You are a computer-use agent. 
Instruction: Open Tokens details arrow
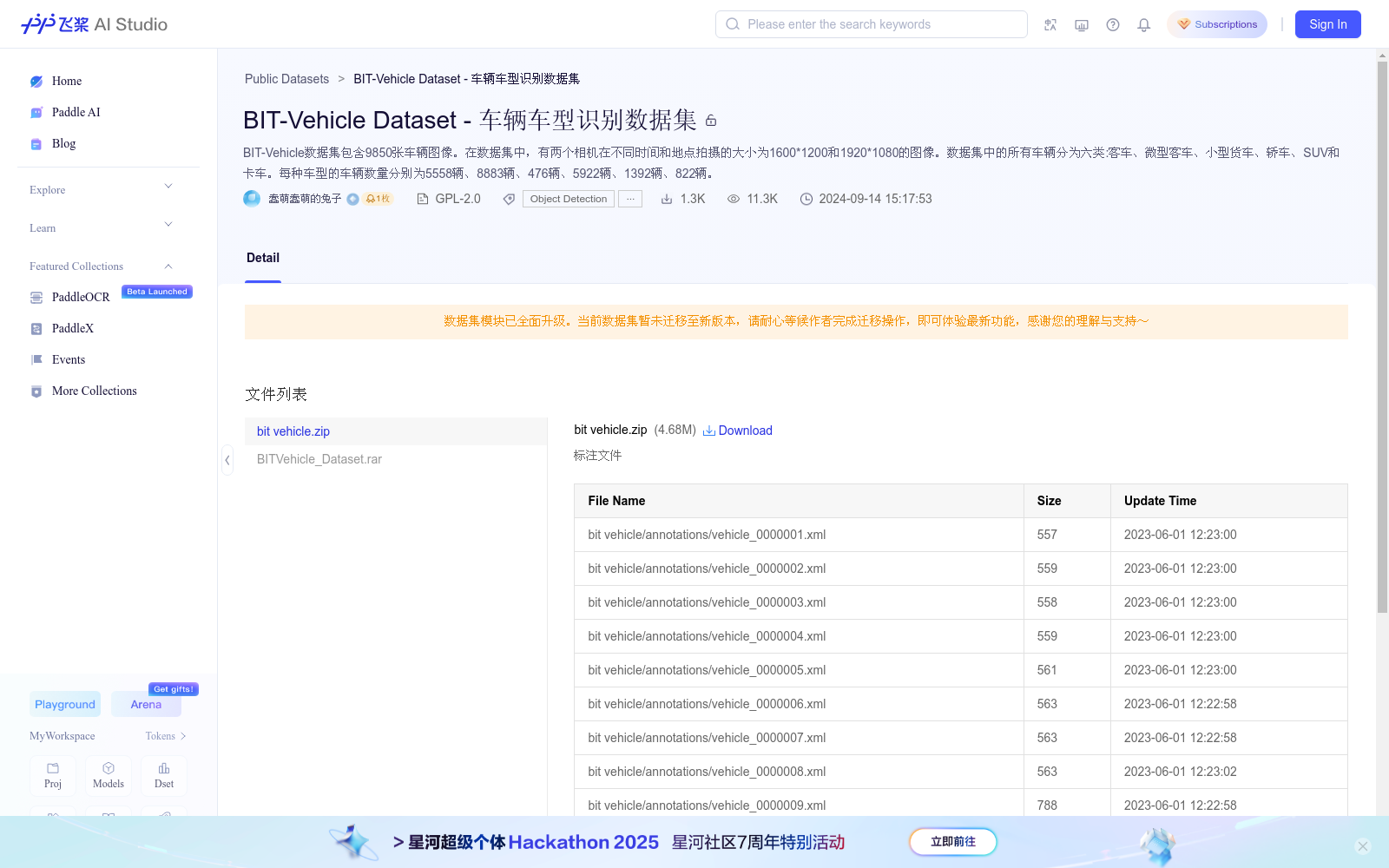click(183, 736)
